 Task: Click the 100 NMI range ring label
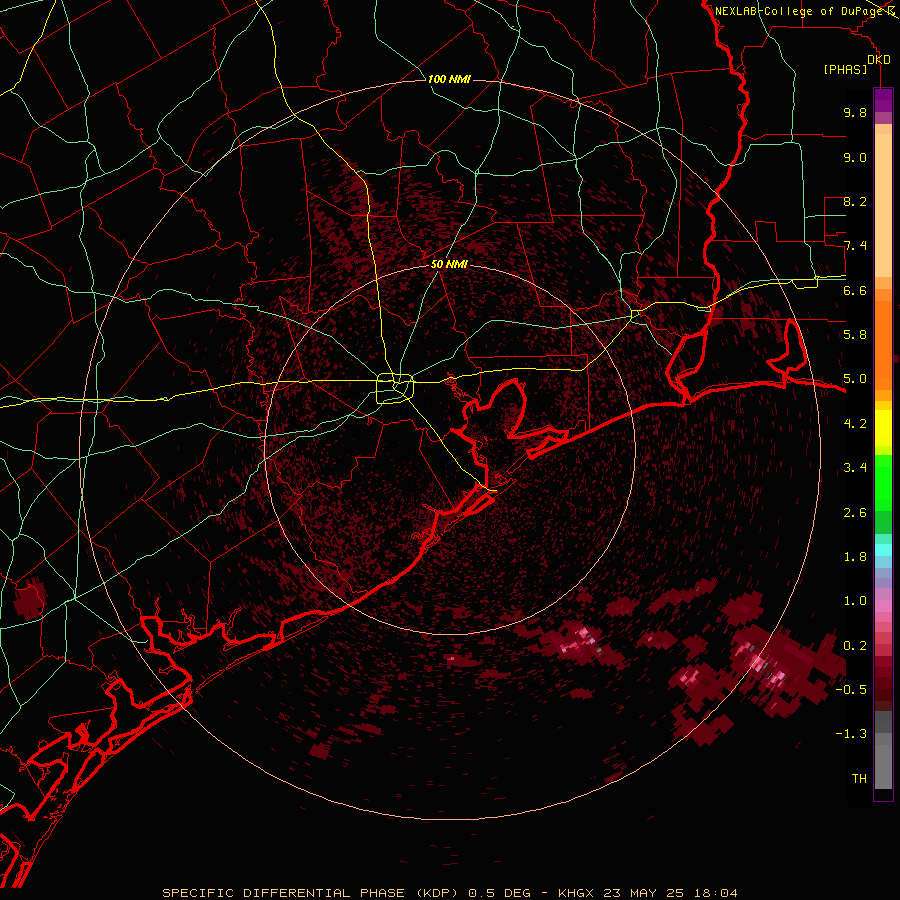(x=449, y=79)
